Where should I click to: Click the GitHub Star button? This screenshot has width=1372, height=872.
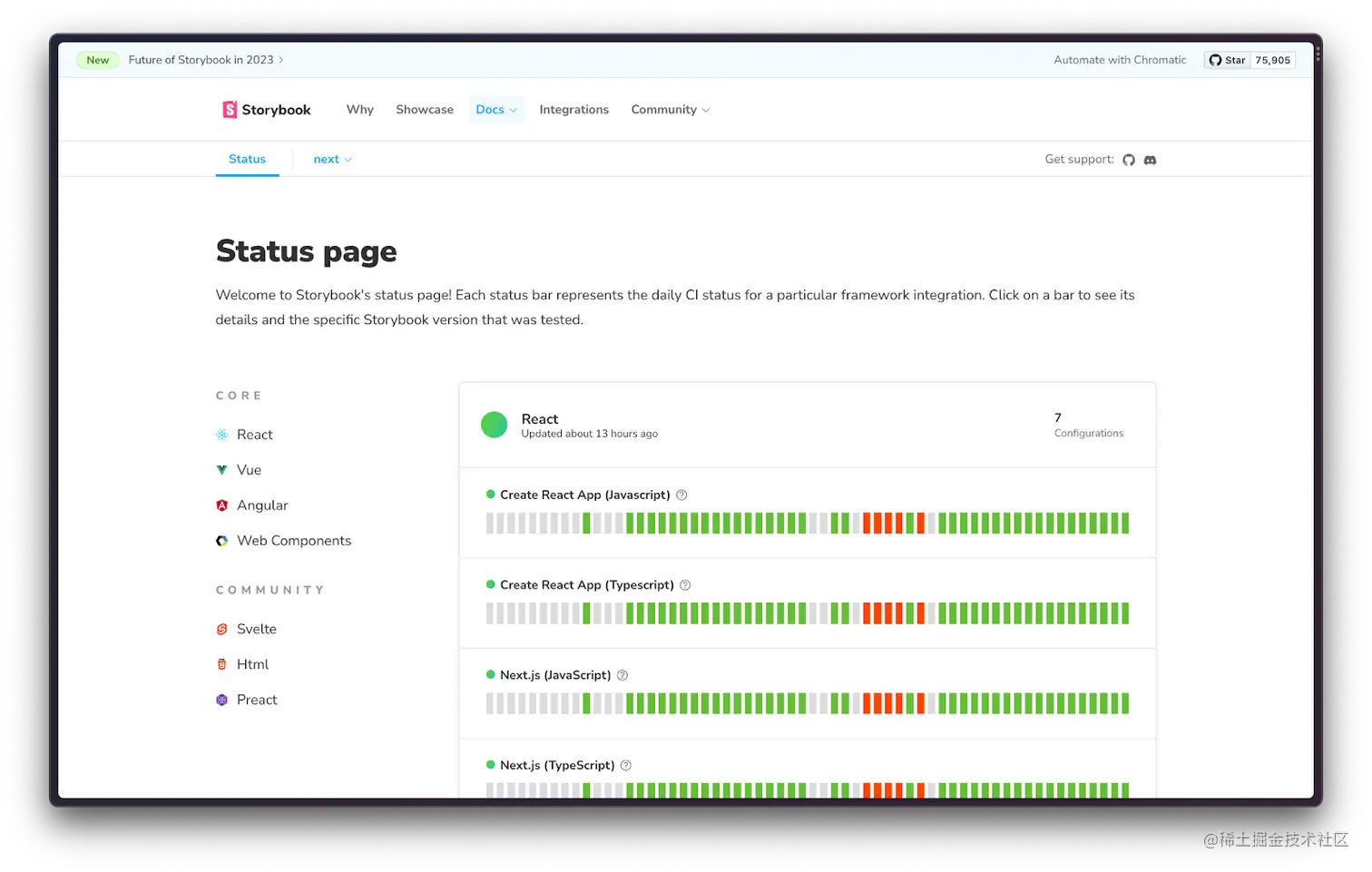coord(1228,60)
